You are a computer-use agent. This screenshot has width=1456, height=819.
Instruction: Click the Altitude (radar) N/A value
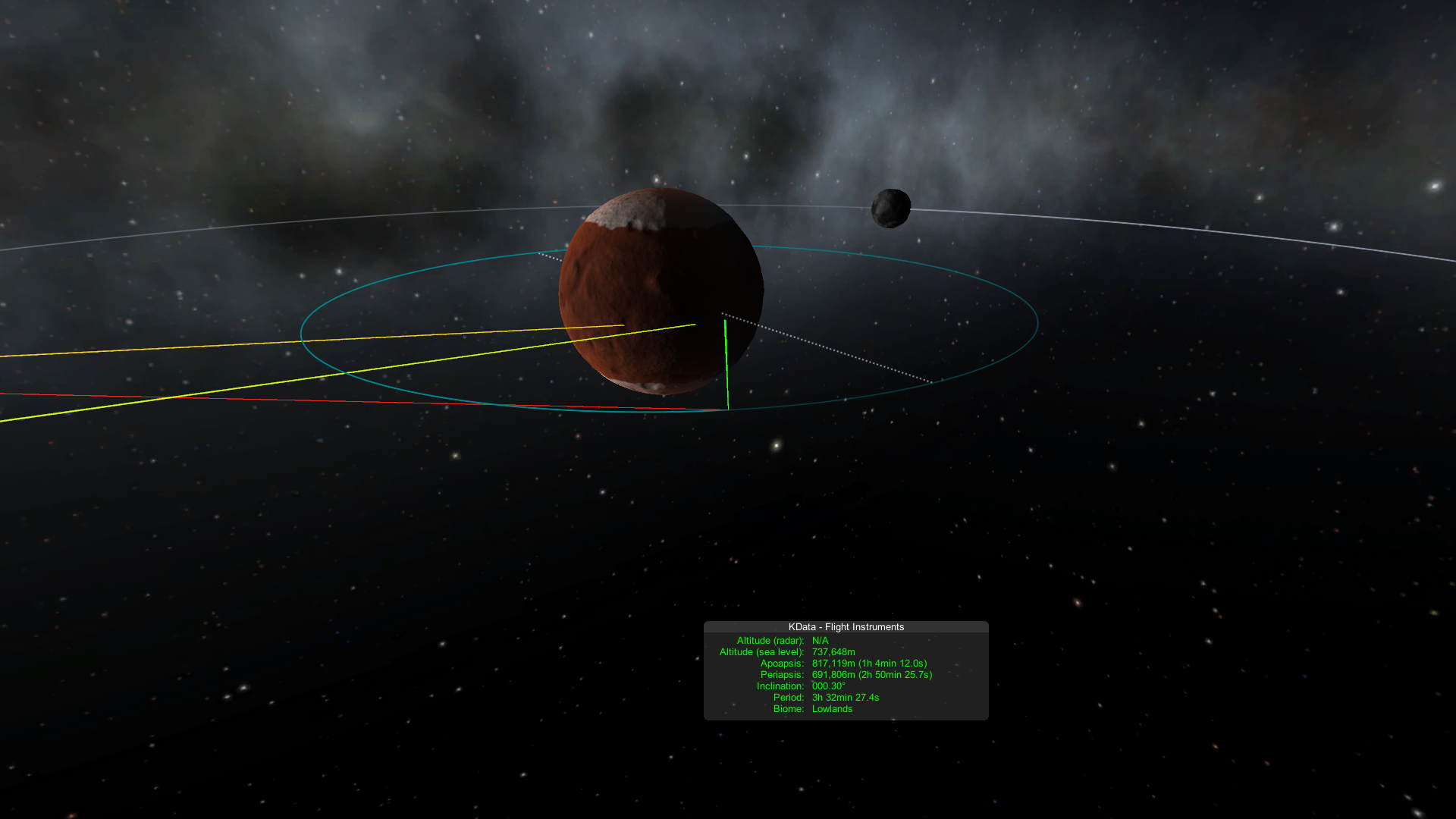coord(820,641)
